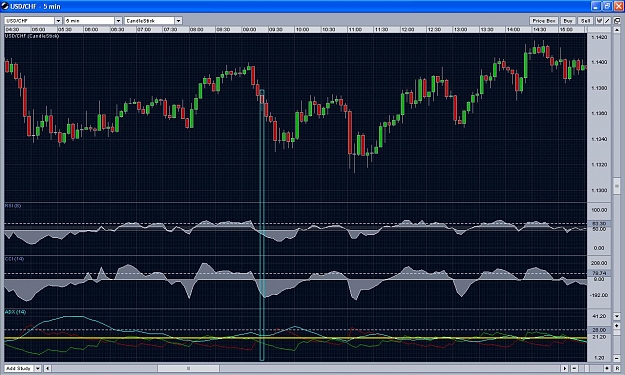
Task: Click the CCI(14) study label
Action: coord(14,259)
